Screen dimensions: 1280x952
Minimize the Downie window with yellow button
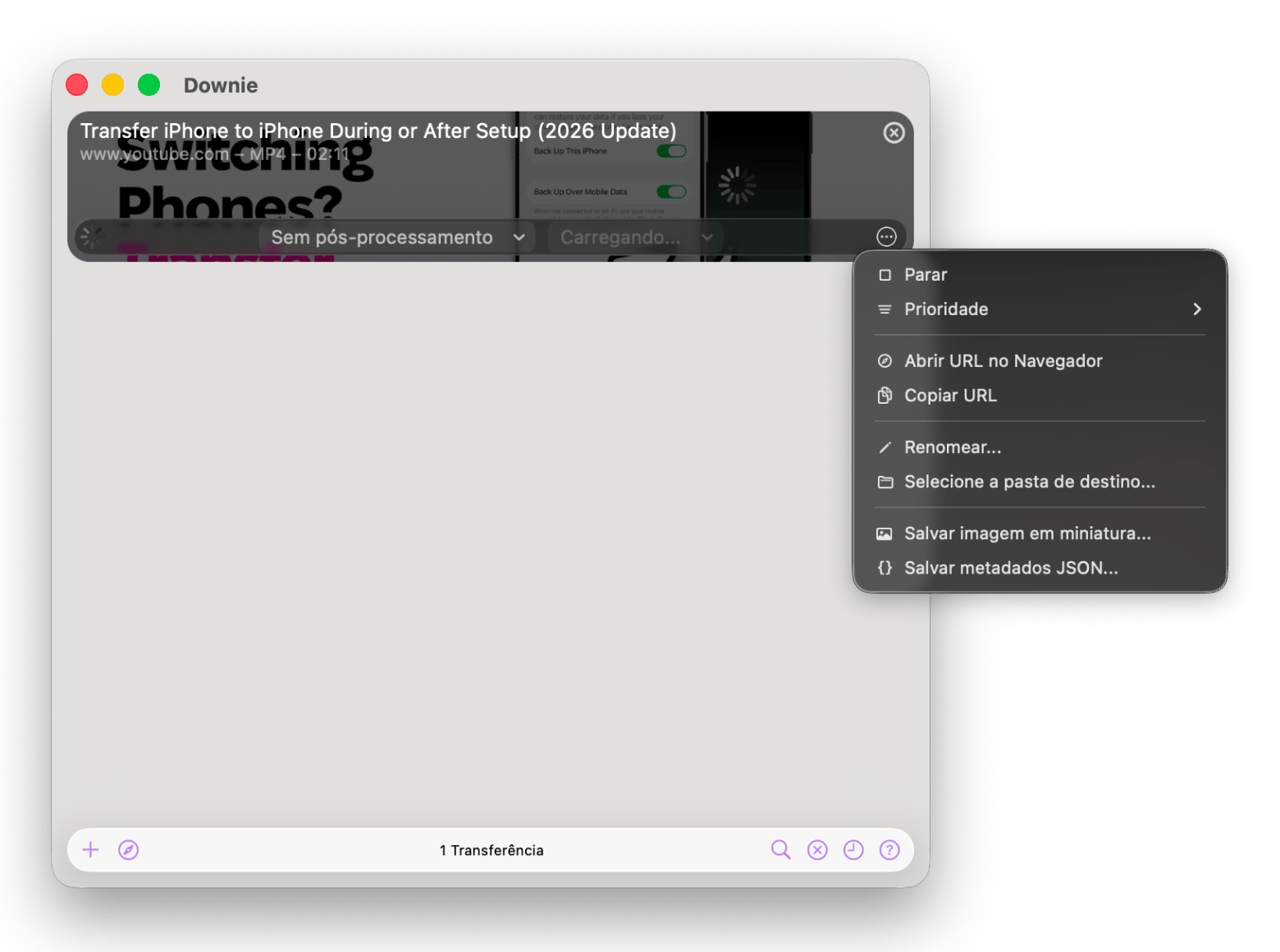(x=113, y=85)
